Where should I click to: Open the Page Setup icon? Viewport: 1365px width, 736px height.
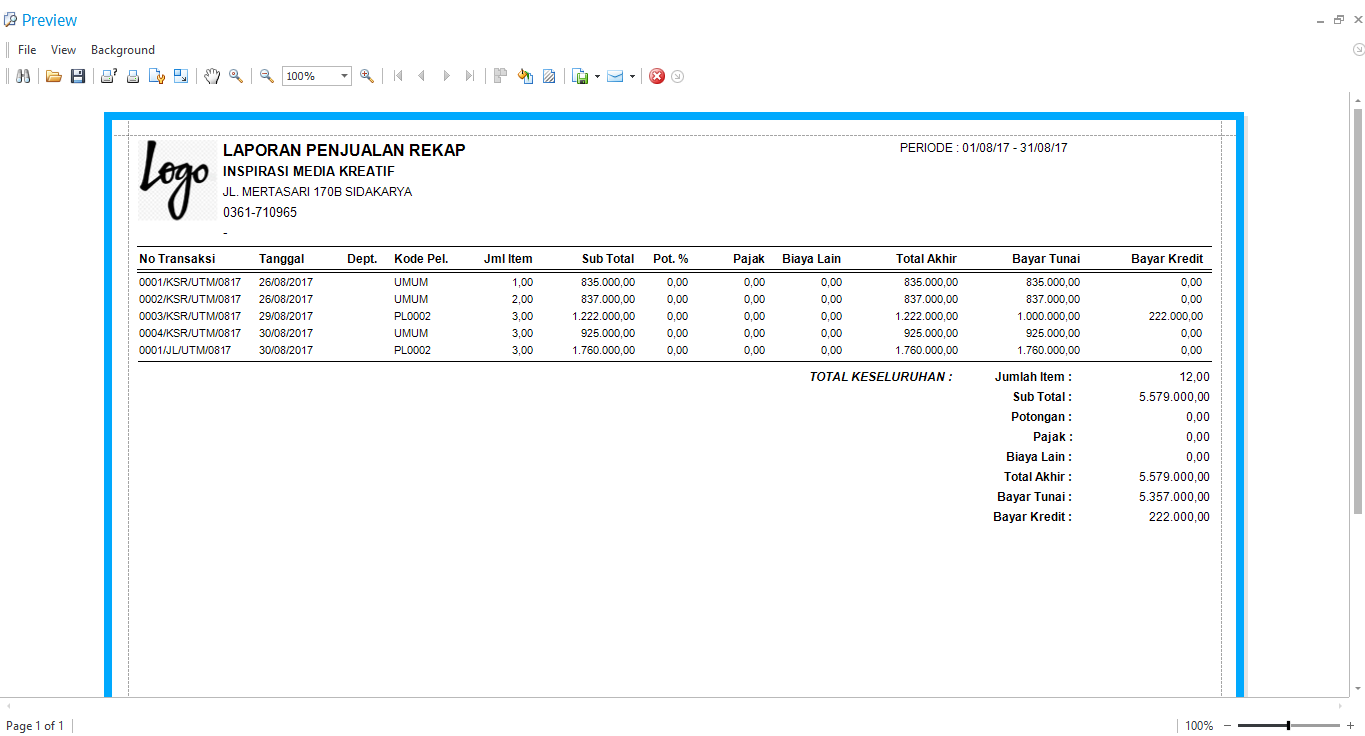[157, 76]
